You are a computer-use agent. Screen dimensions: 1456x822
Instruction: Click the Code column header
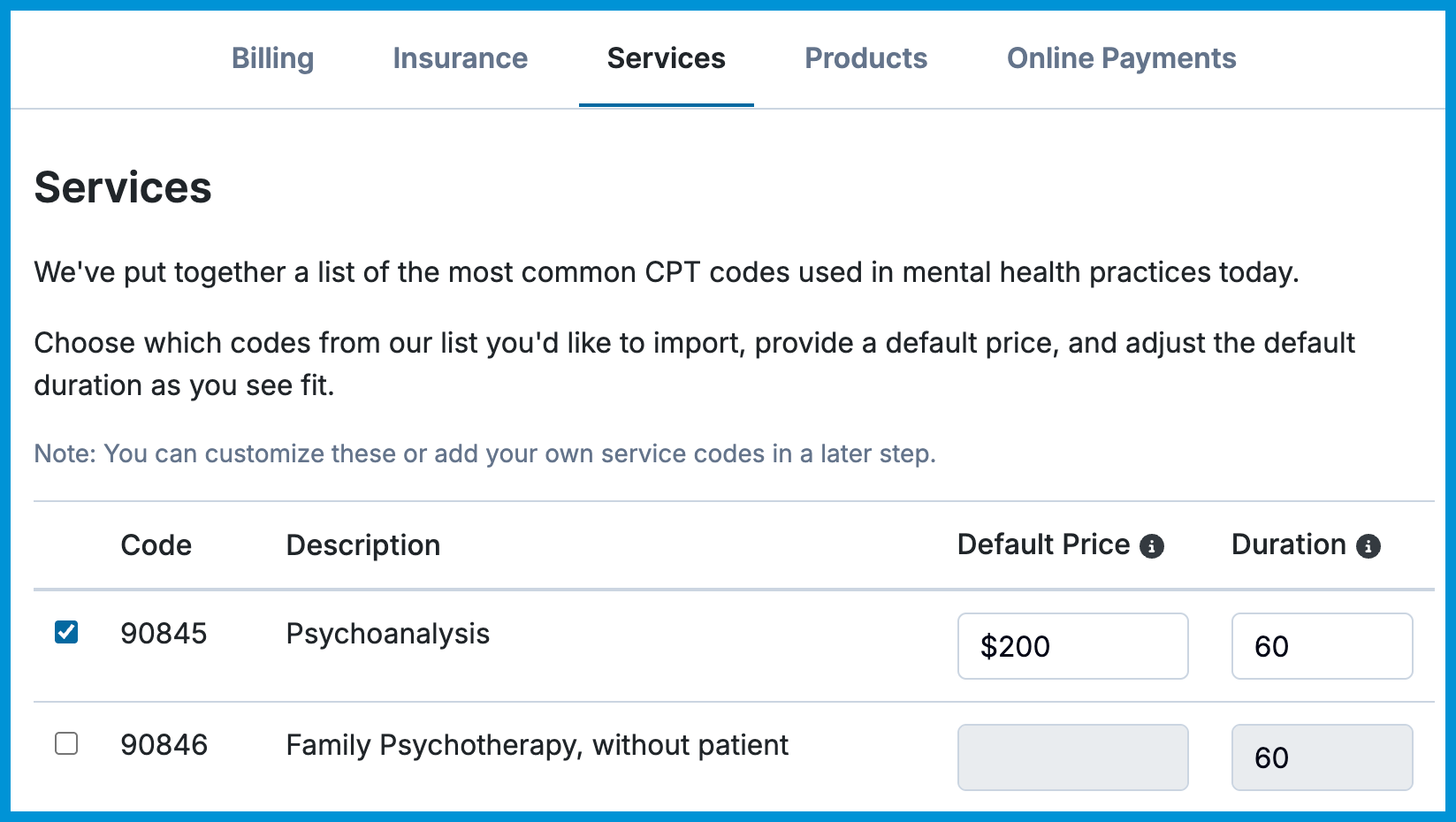point(156,545)
